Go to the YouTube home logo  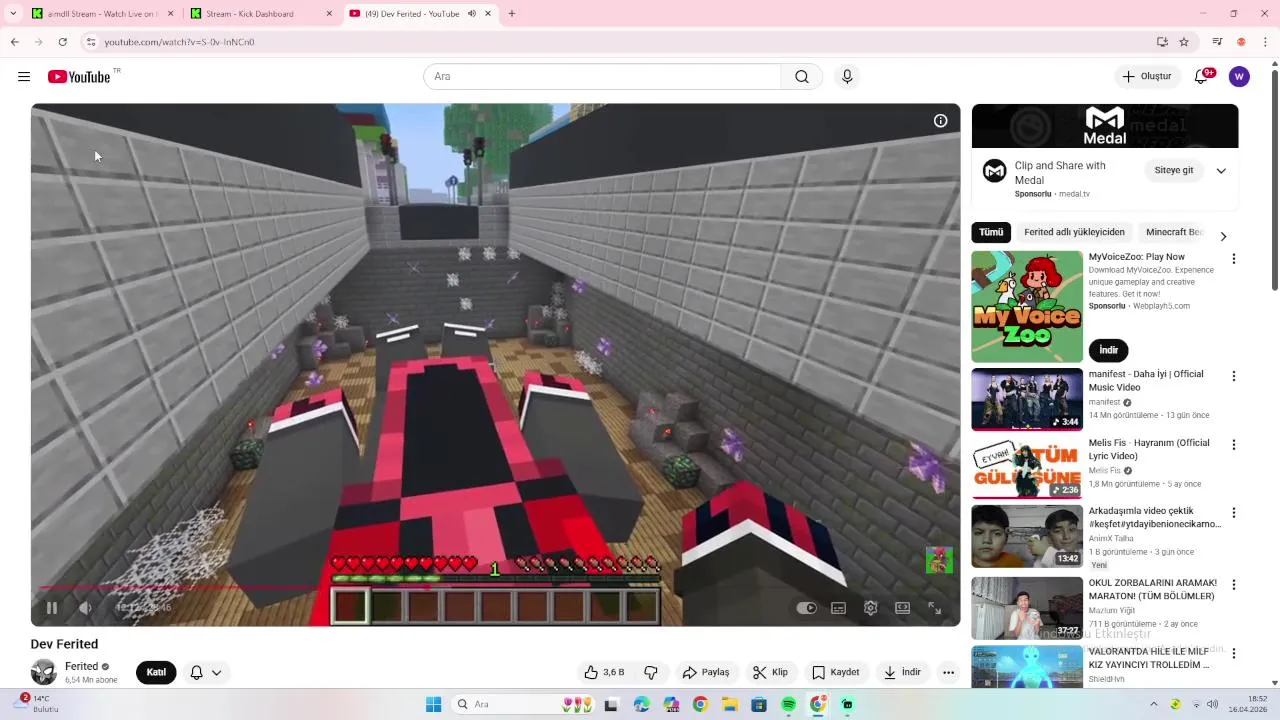pyautogui.click(x=79, y=77)
